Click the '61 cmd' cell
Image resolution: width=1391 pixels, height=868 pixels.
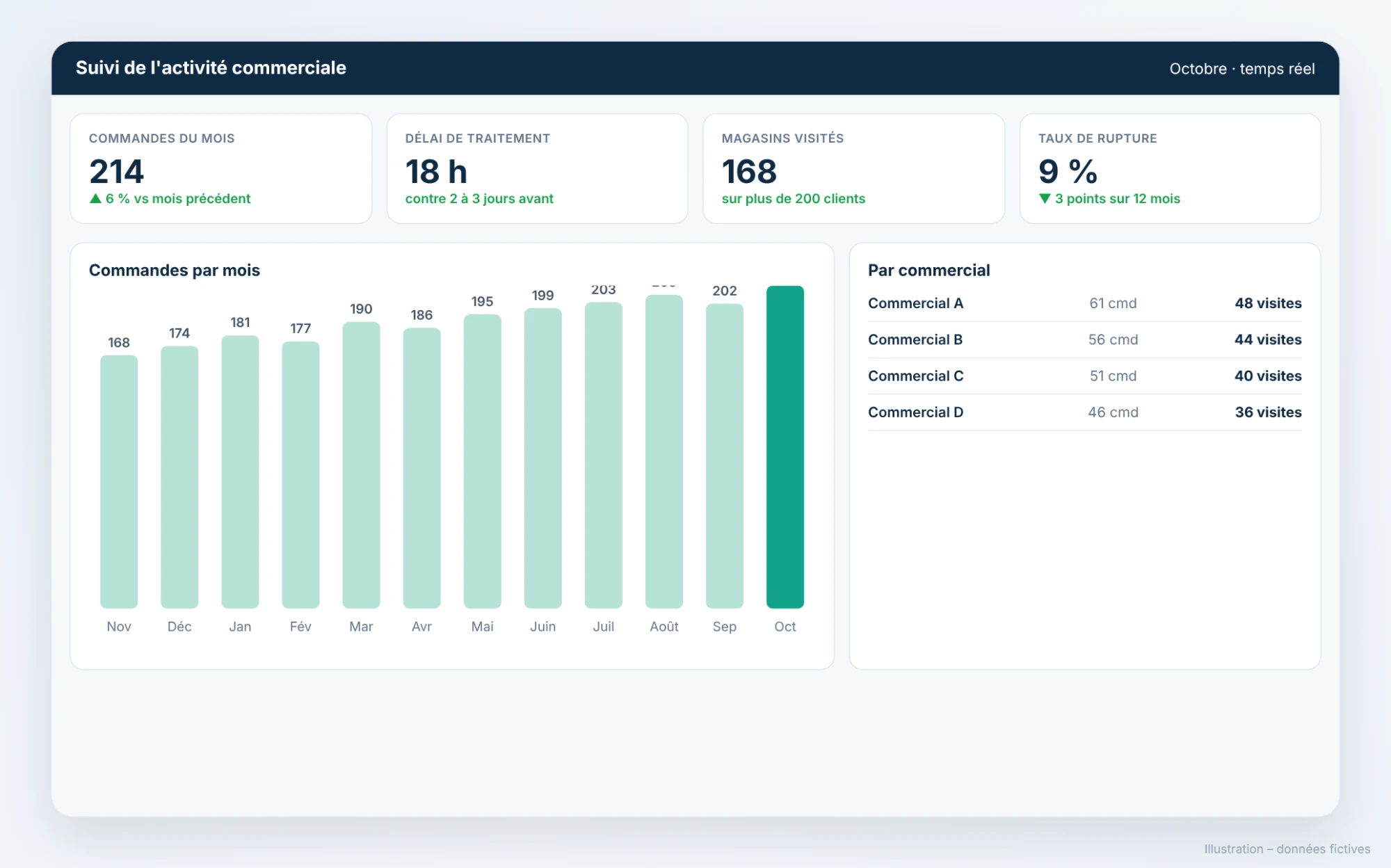[x=1113, y=303]
